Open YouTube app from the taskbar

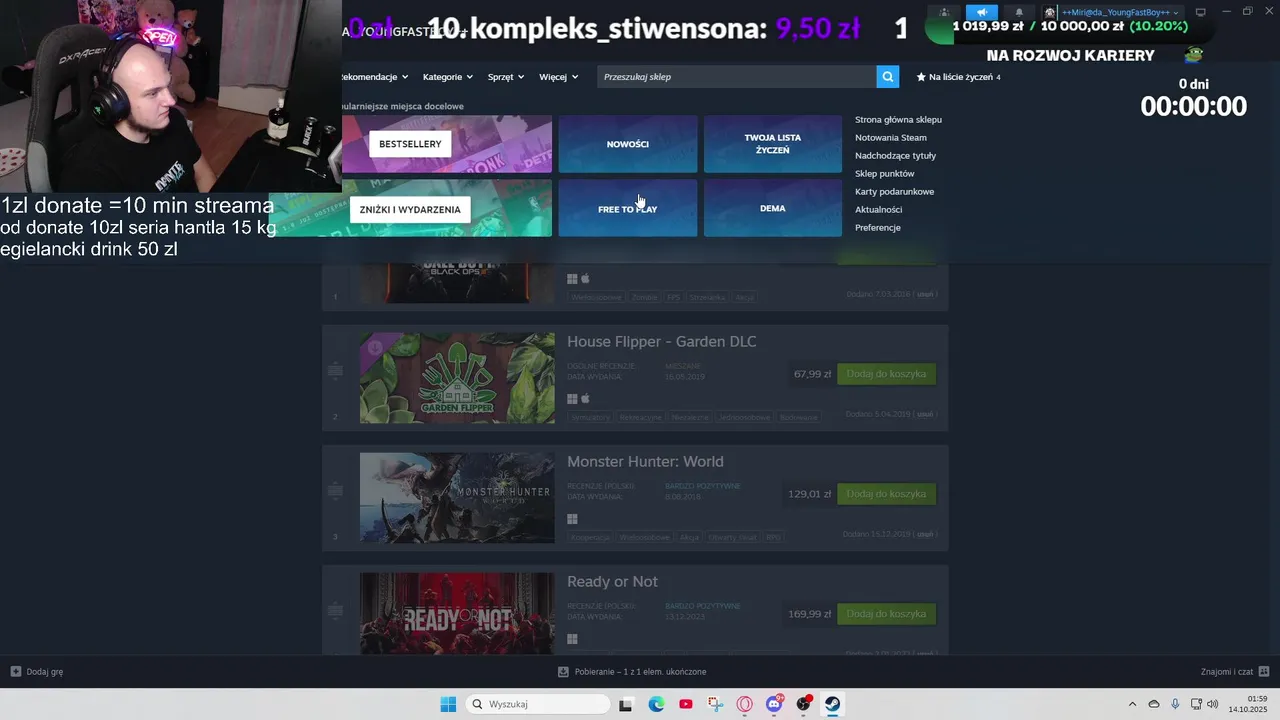(686, 704)
